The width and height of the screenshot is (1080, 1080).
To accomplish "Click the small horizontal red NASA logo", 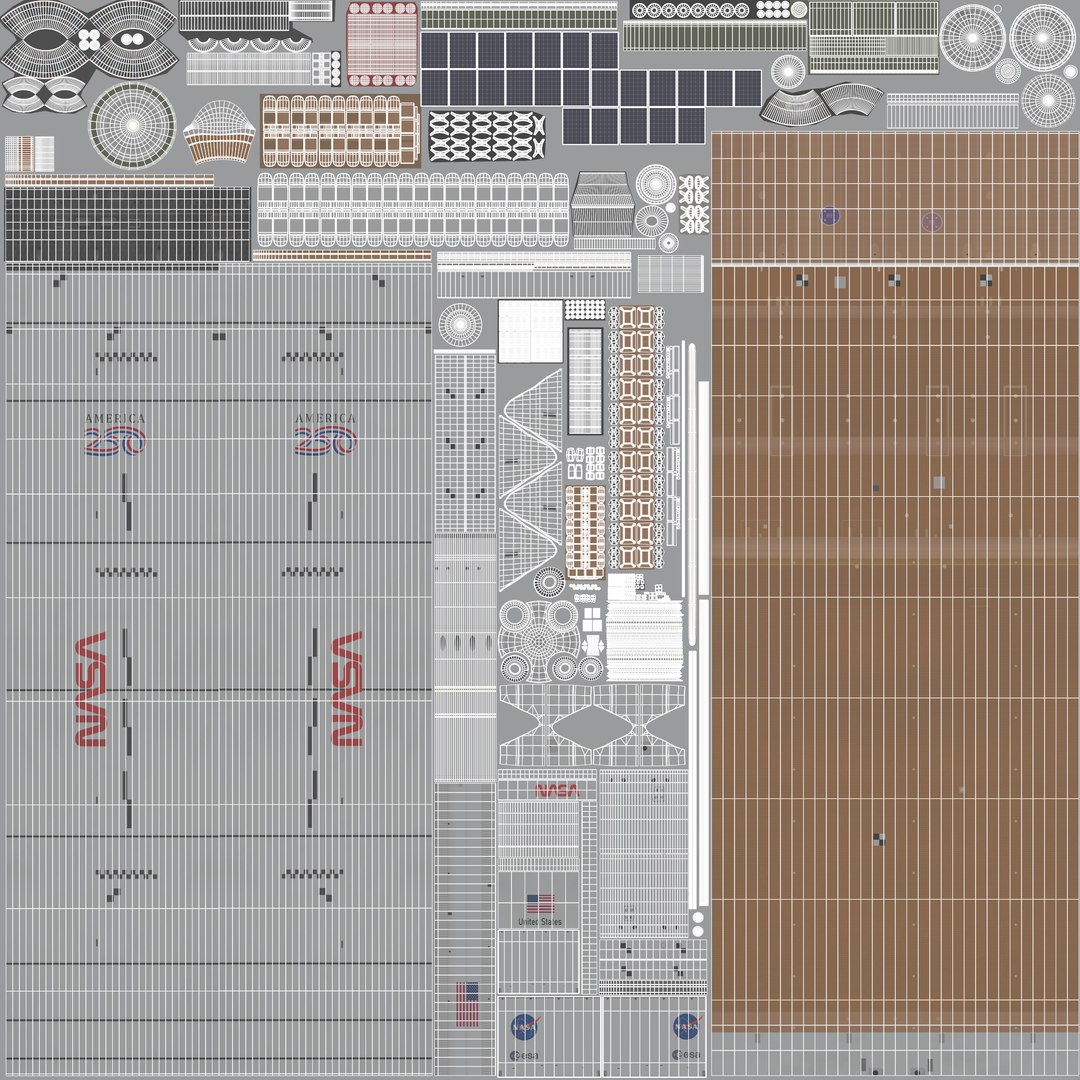I will (557, 791).
